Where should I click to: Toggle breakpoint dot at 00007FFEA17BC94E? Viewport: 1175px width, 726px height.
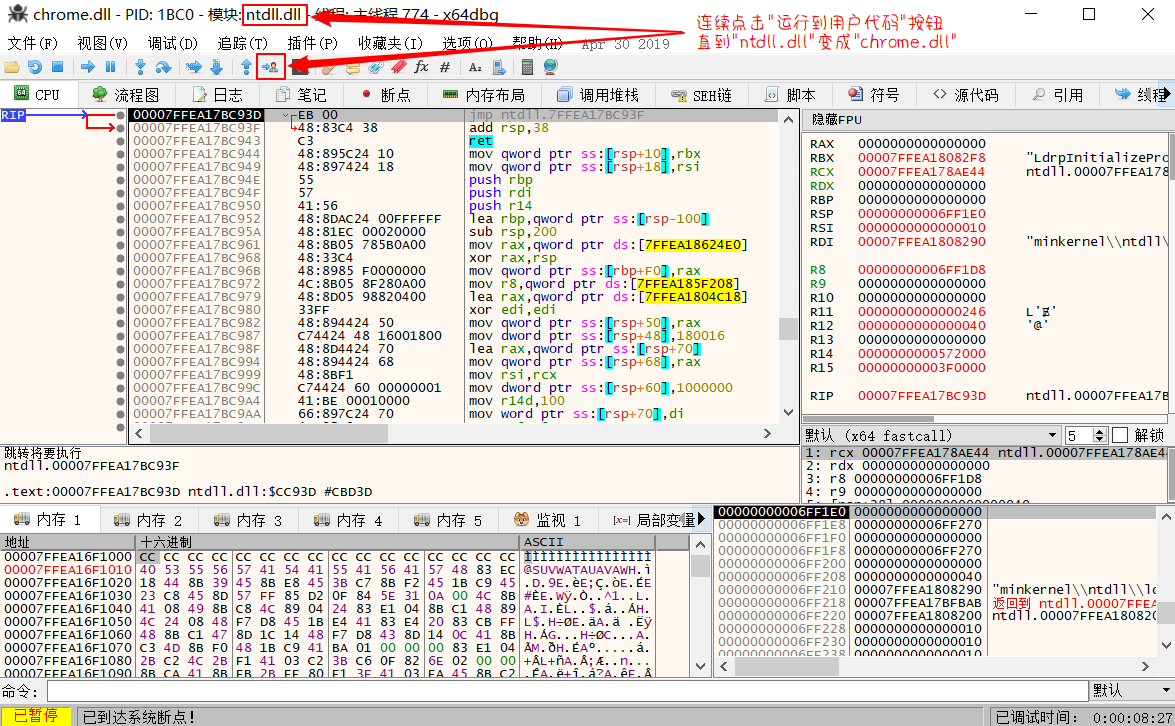coord(121,180)
